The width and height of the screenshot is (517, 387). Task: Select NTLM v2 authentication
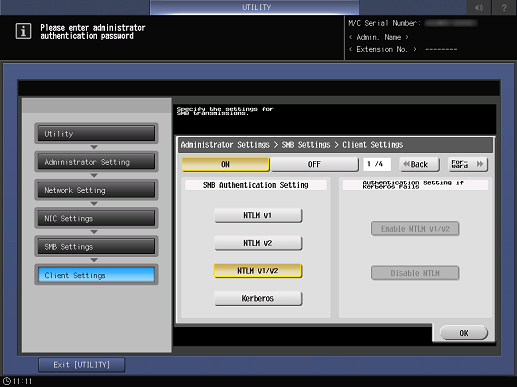tap(258, 243)
